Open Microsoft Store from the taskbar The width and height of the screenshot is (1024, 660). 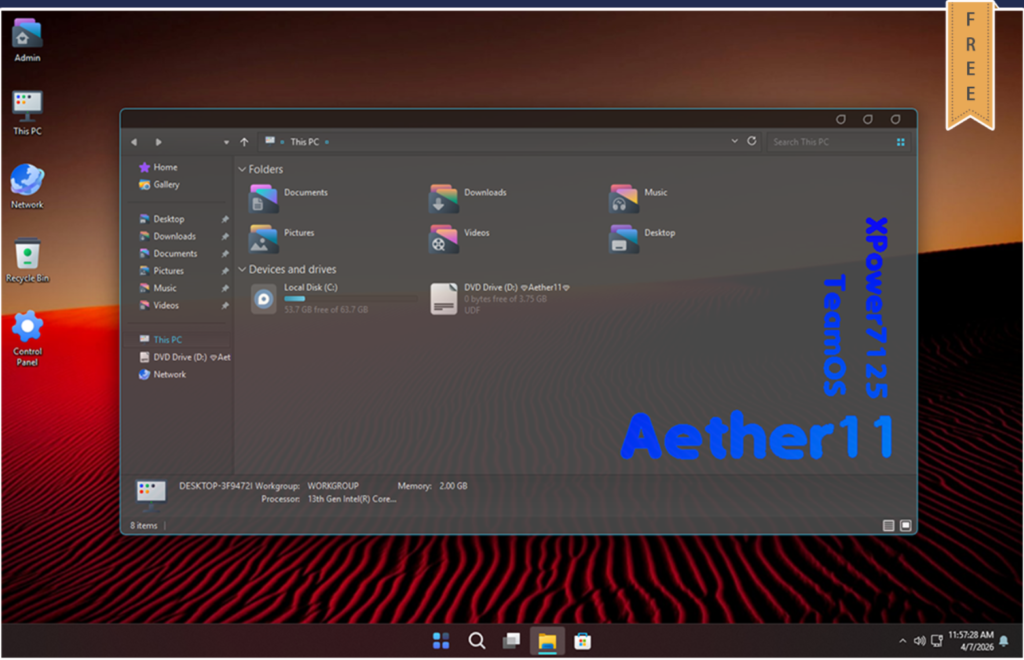tap(582, 641)
